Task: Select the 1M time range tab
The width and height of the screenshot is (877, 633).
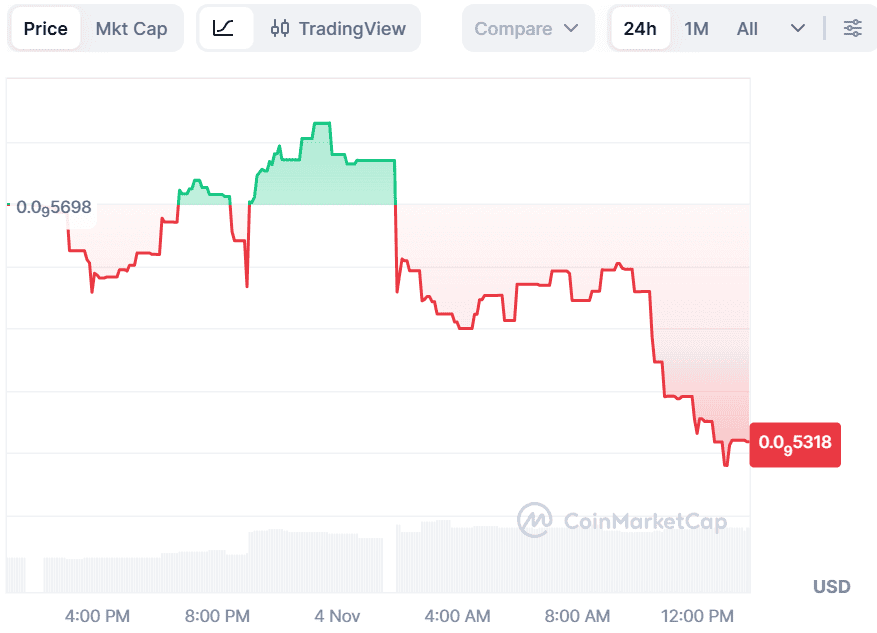Action: click(696, 28)
